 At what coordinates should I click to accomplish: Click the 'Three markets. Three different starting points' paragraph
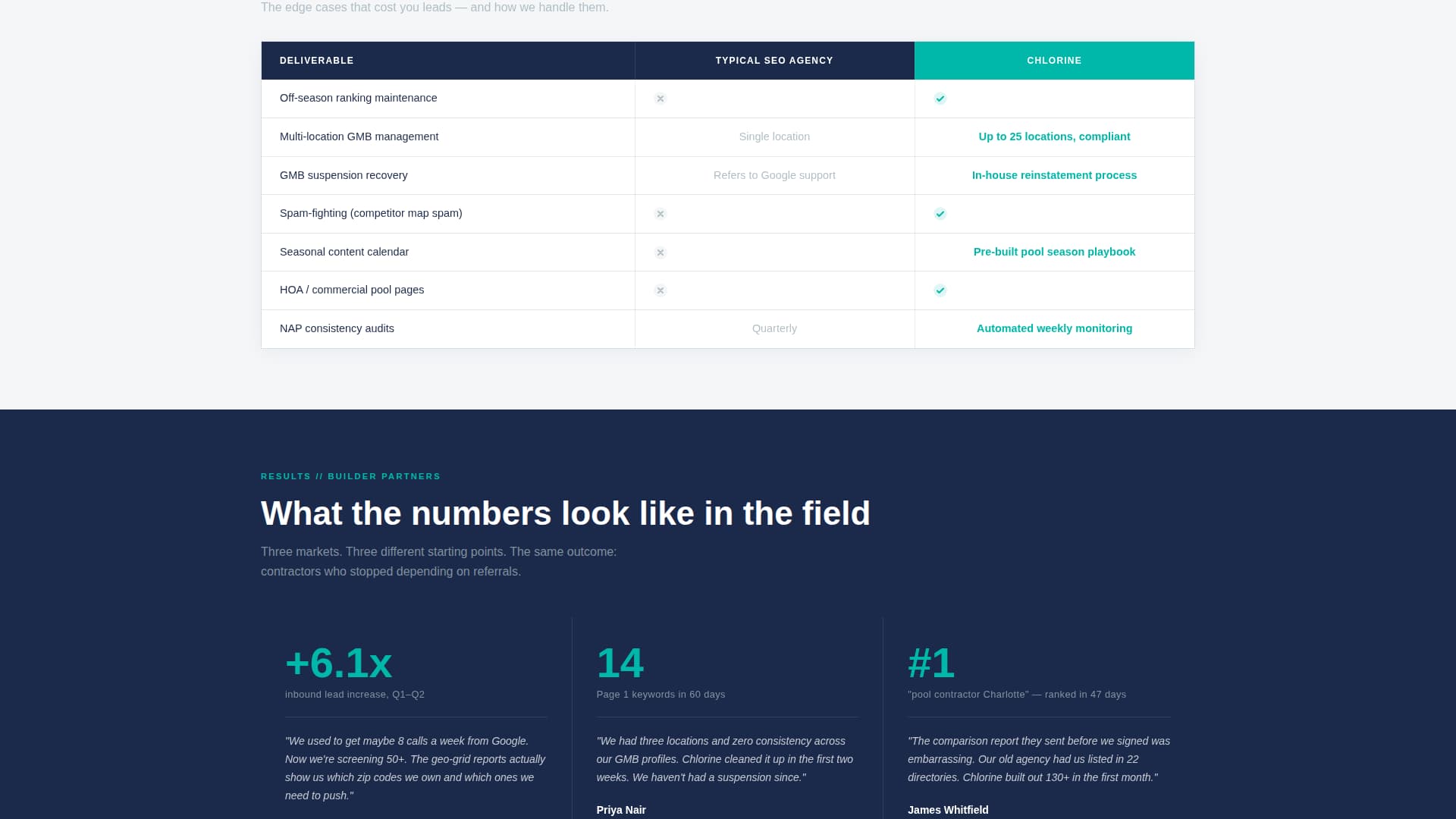pos(439,561)
